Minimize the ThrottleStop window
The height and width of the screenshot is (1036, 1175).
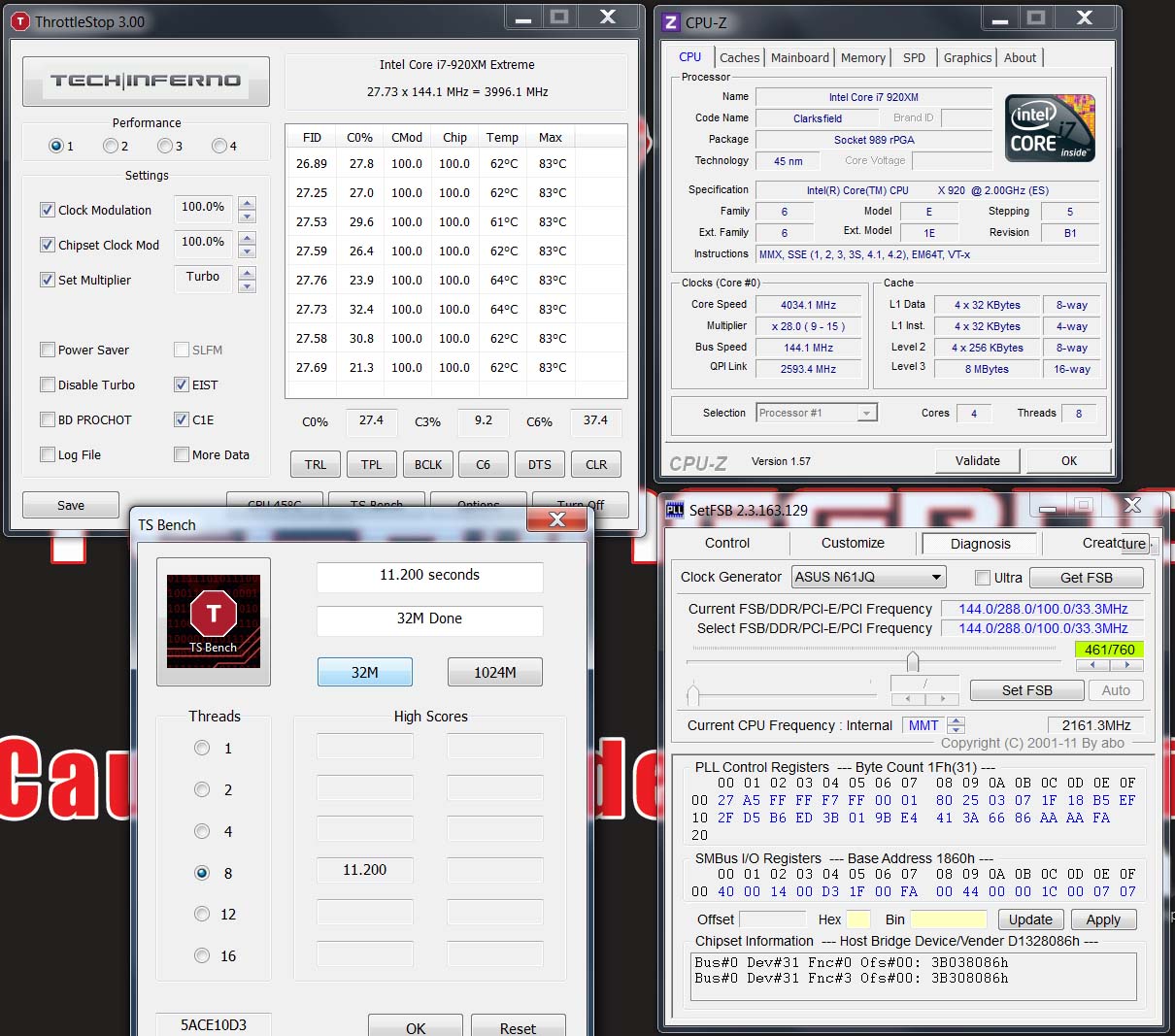tap(523, 17)
